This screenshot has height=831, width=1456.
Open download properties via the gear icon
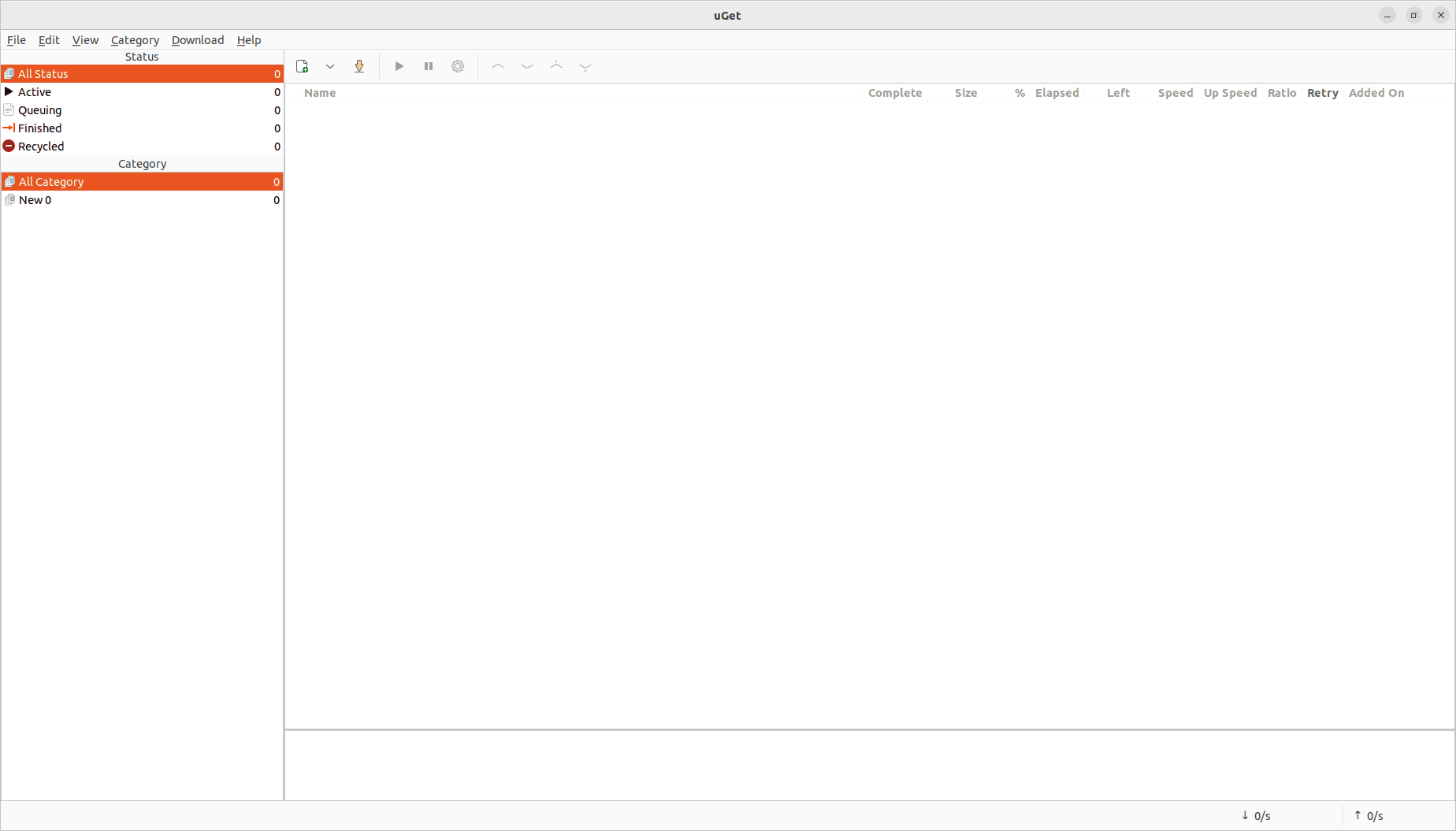(x=458, y=66)
